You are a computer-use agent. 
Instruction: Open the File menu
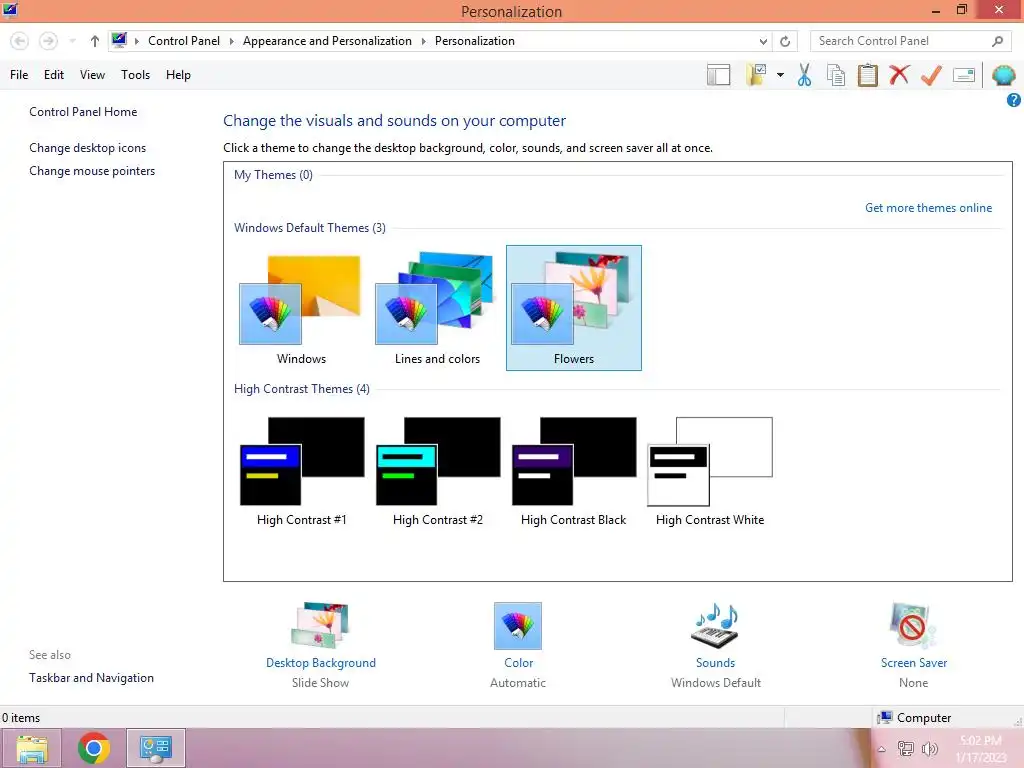tap(19, 75)
